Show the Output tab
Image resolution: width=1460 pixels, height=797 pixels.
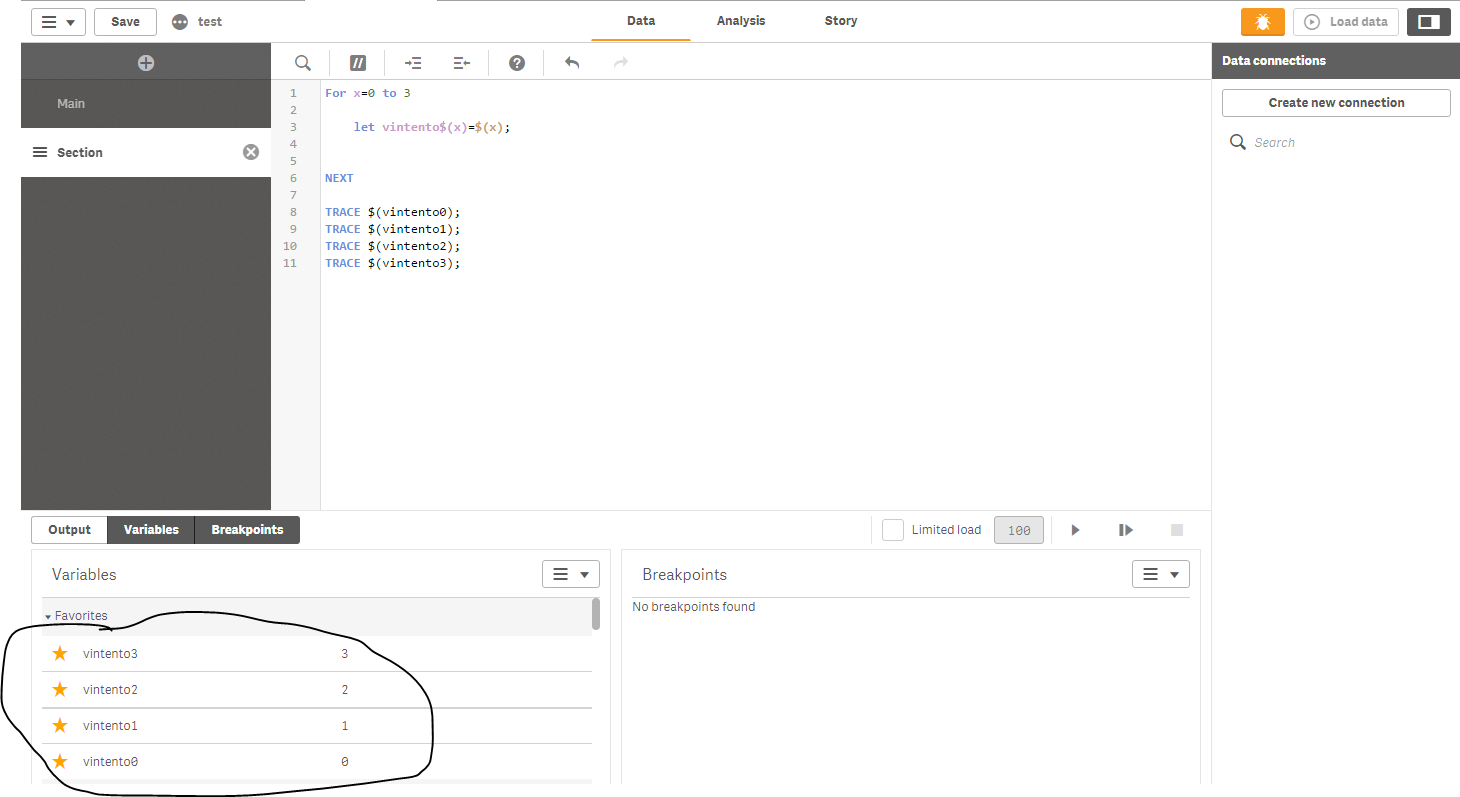coord(69,530)
